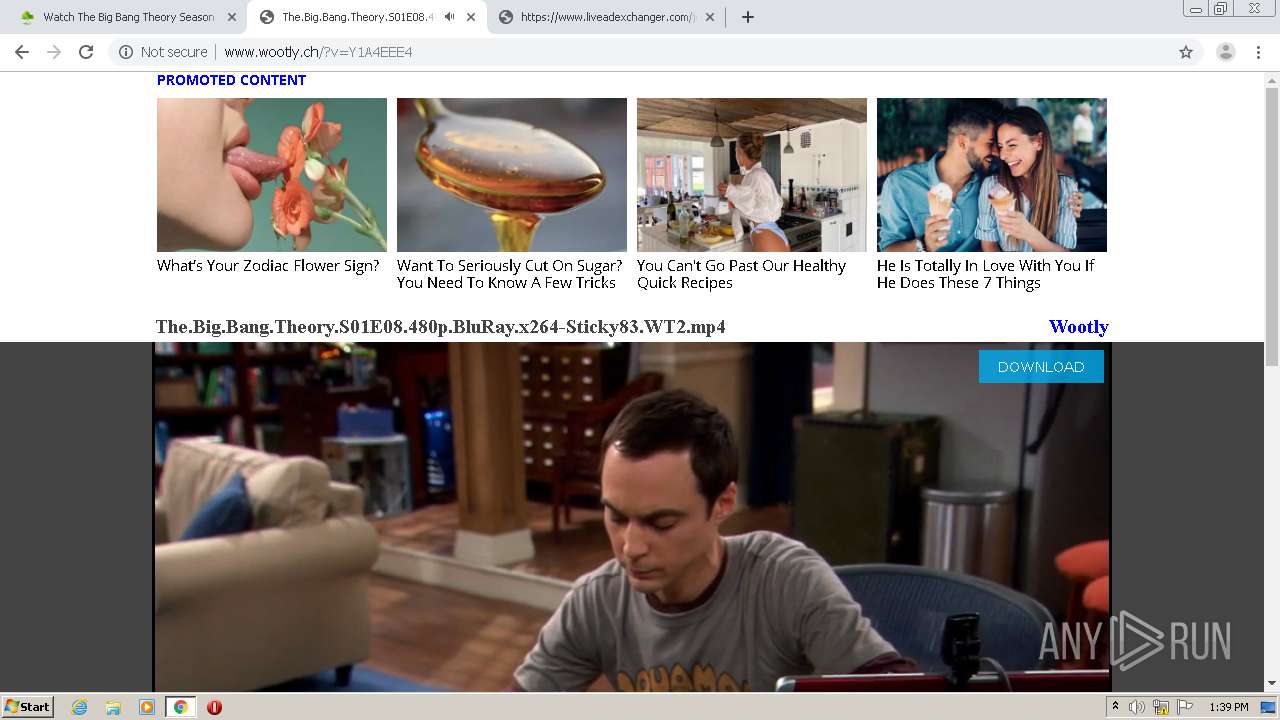Reload the wootly.ch page
This screenshot has width=1280, height=720.
tap(86, 52)
